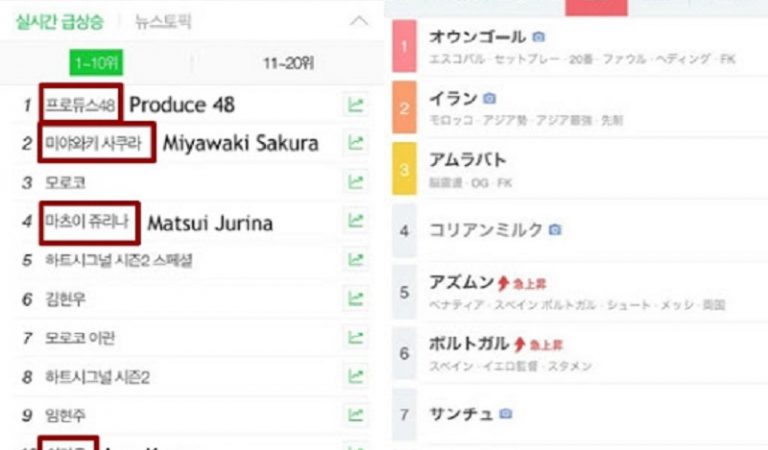The height and width of the screenshot is (450, 768).
Task: Click the pink rank 1 color badge
Action: coord(404,46)
